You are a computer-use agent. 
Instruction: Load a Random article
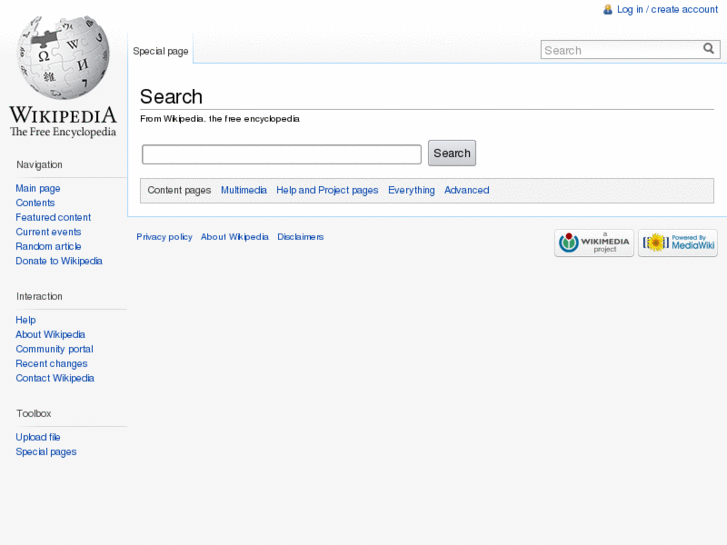48,246
